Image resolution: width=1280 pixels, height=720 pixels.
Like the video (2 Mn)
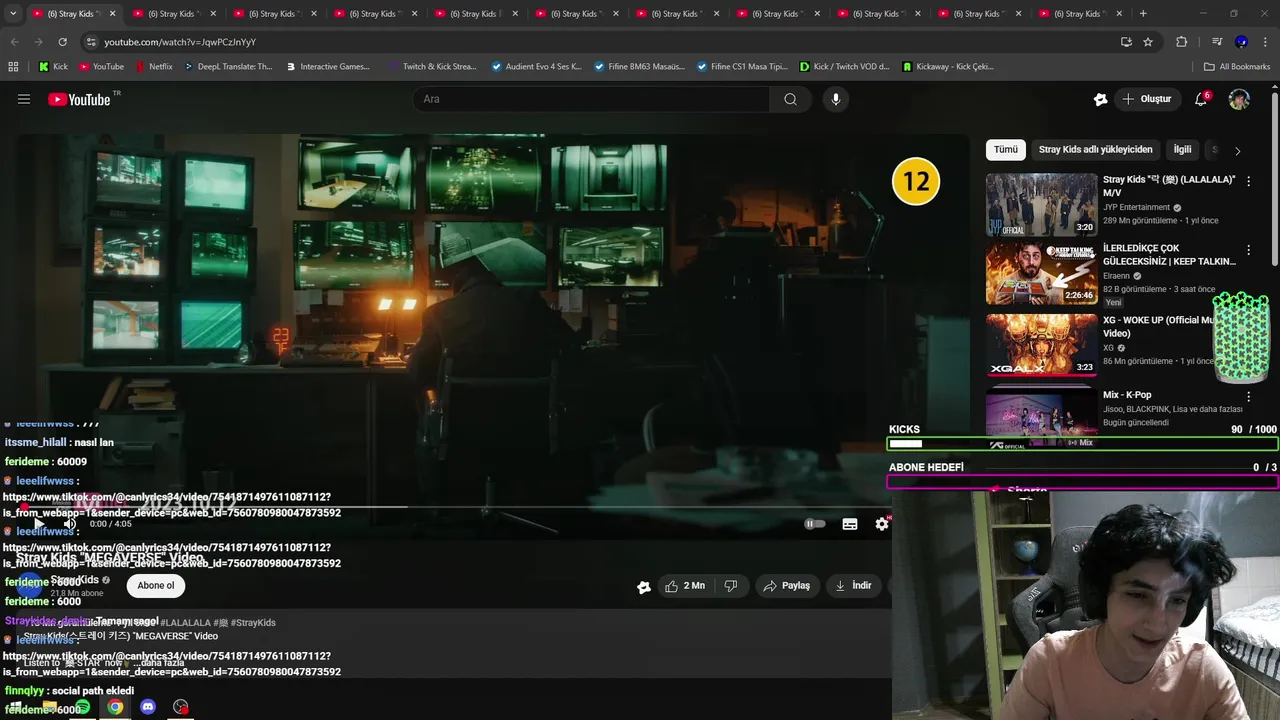coord(685,586)
